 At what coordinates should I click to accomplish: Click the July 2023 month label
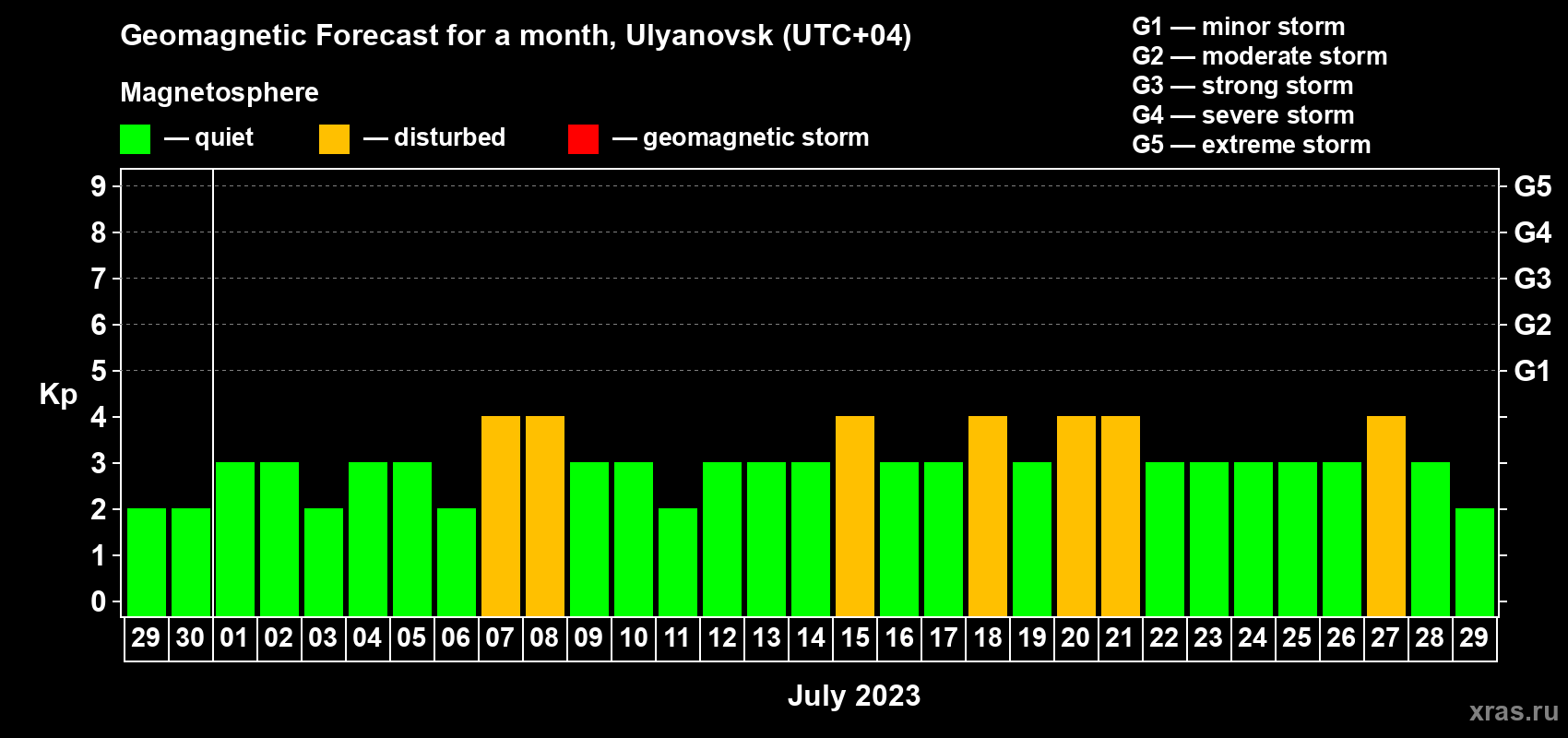[853, 696]
